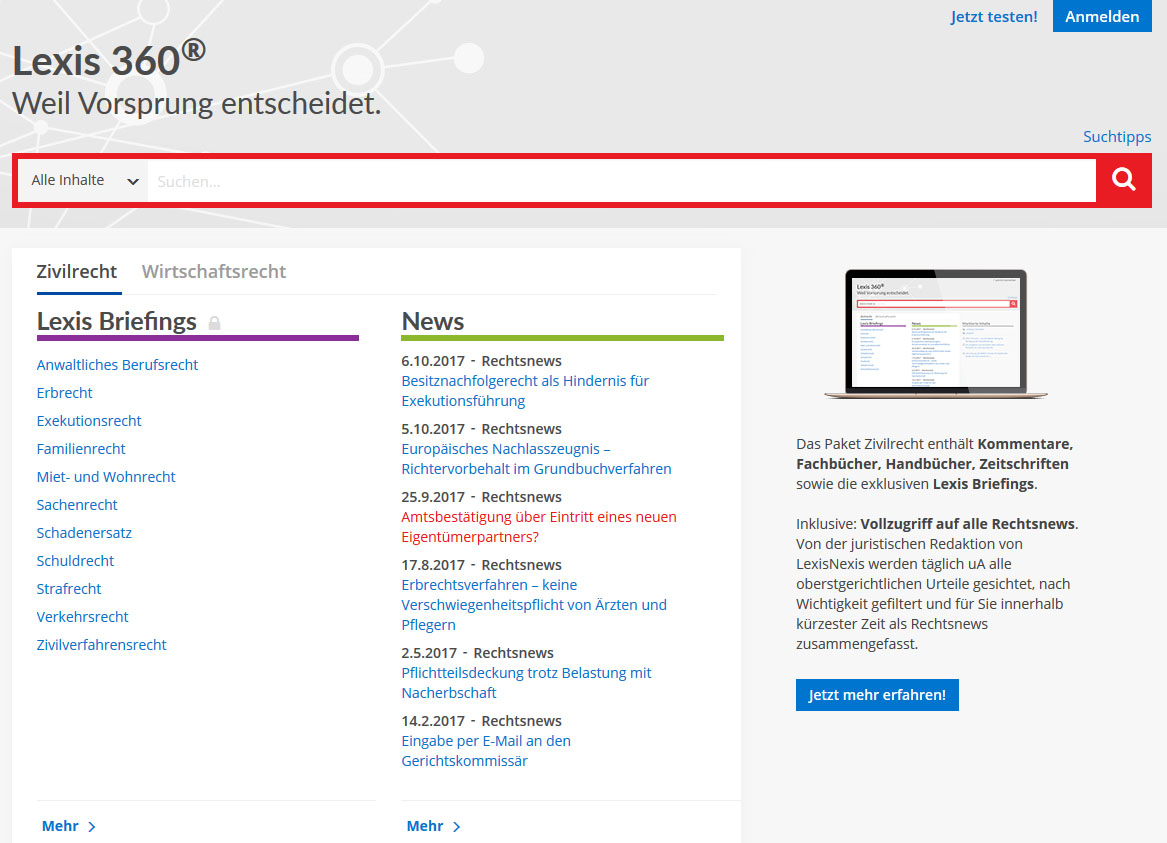Select the Zivilrecht tab
The height and width of the screenshot is (843, 1167).
pos(77,272)
